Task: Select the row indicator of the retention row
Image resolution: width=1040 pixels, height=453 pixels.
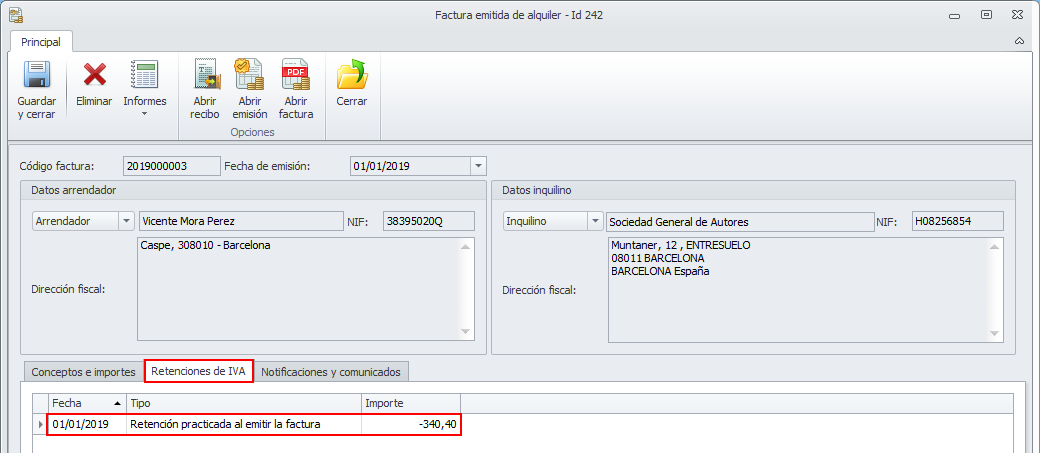Action: coord(40,424)
